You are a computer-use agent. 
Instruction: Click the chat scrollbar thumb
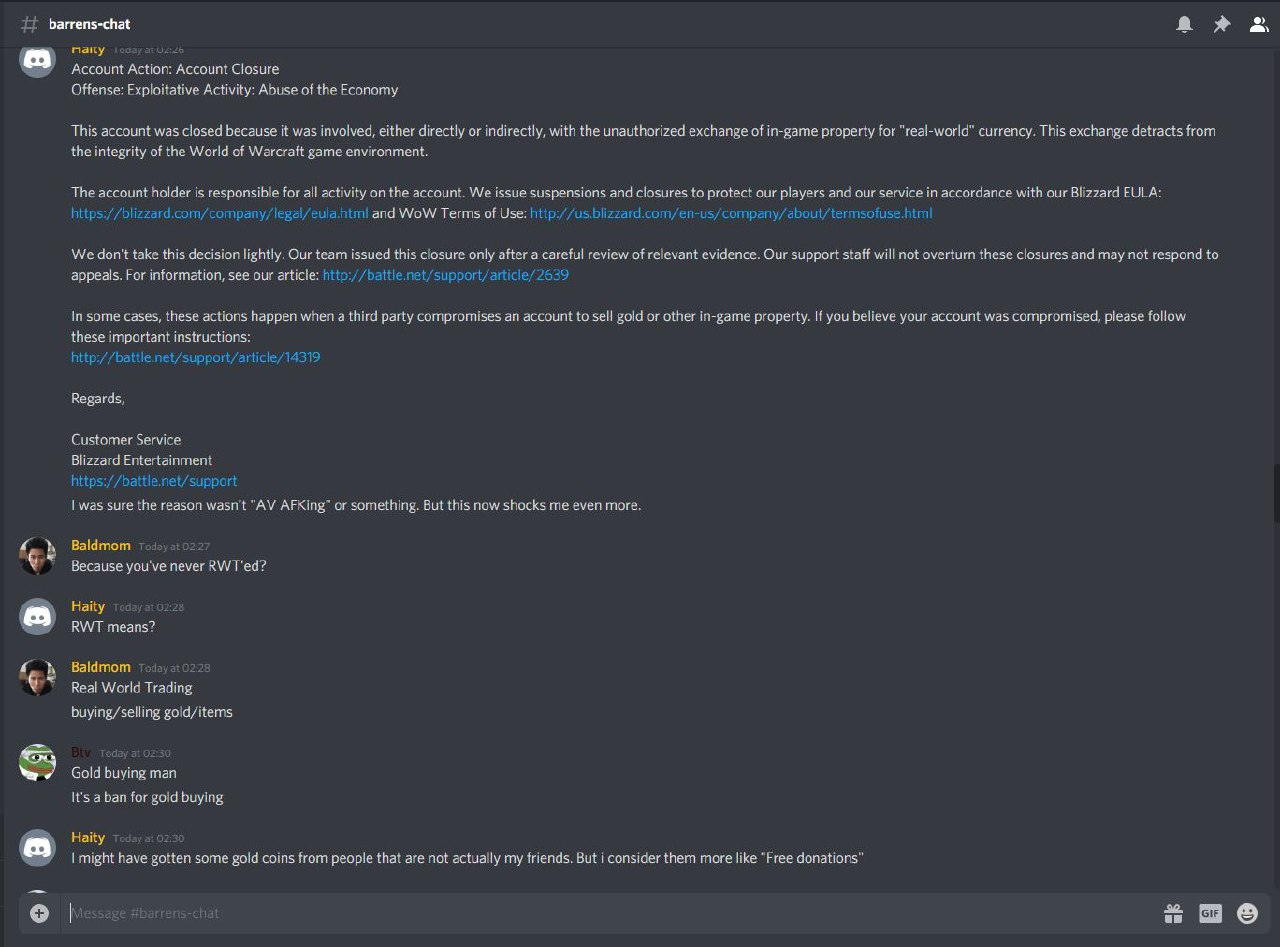pyautogui.click(x=1276, y=494)
